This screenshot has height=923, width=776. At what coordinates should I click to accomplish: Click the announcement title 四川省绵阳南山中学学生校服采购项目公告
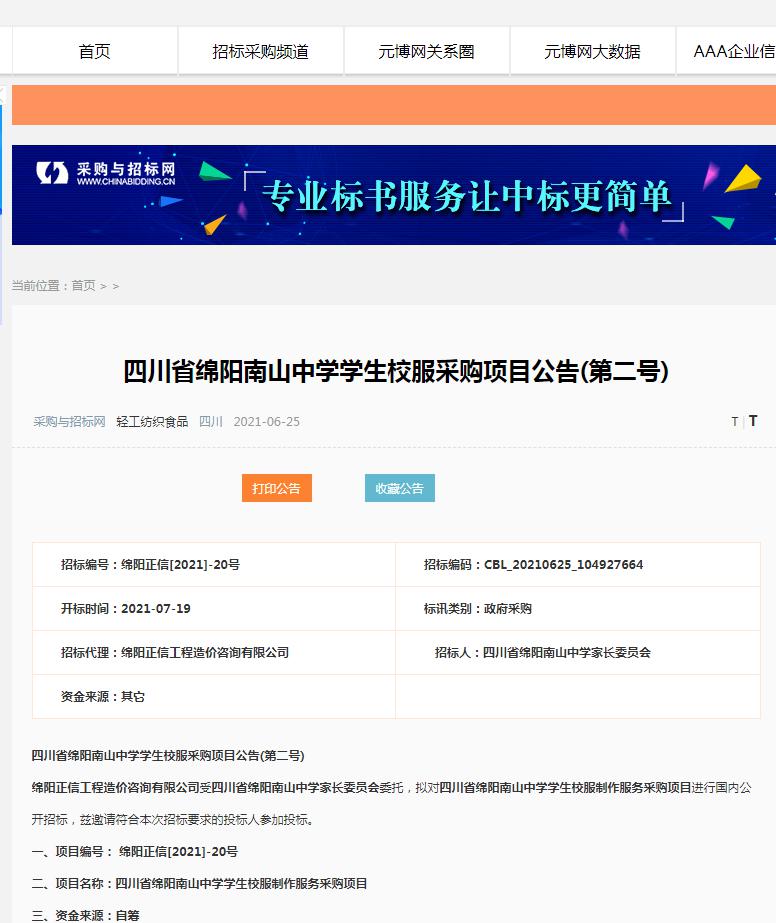pos(395,372)
